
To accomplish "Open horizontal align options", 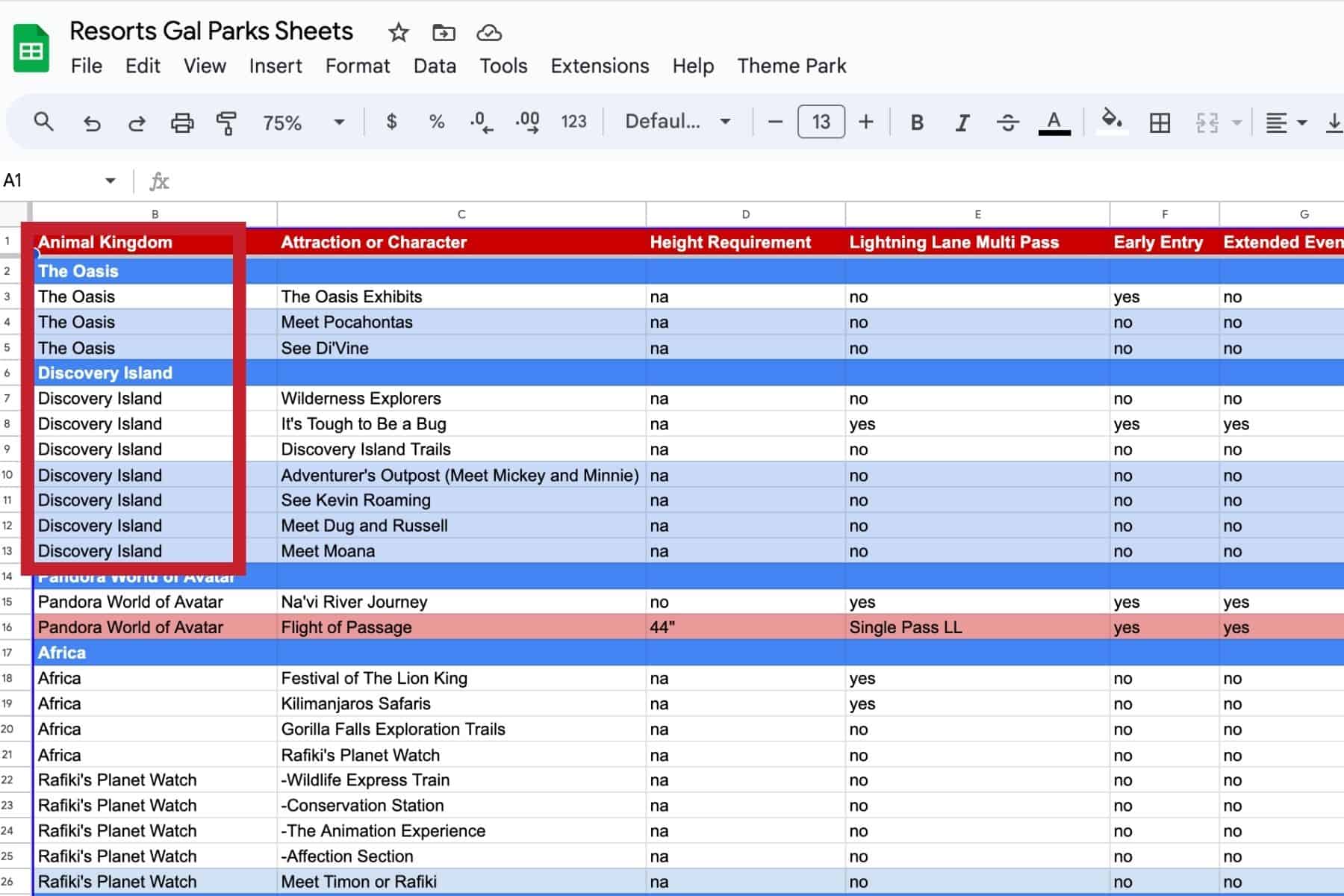I will coord(1285,122).
